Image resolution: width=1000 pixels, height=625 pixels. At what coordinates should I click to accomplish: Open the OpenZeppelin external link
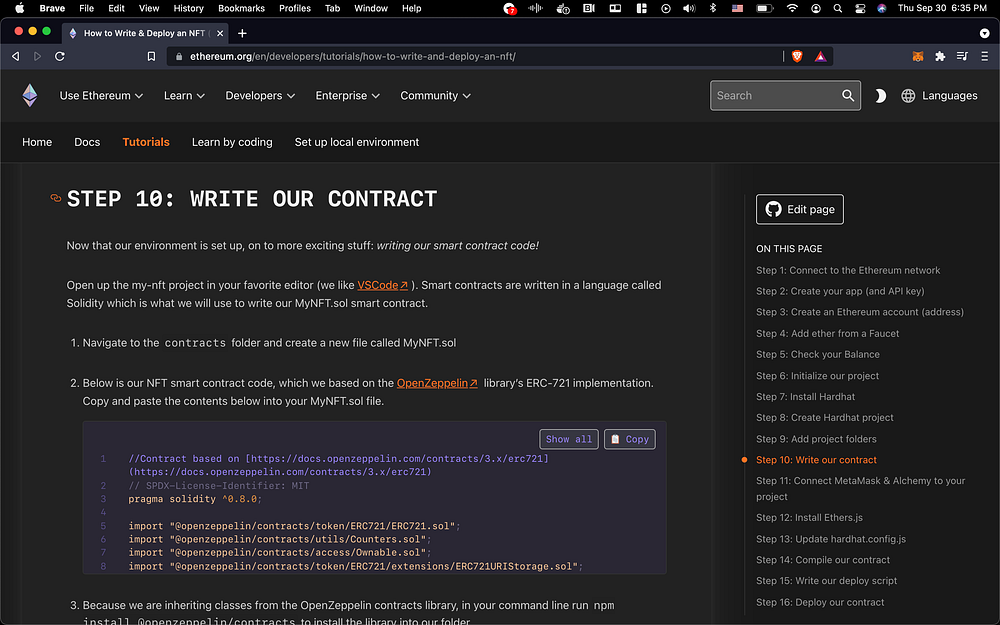(437, 383)
